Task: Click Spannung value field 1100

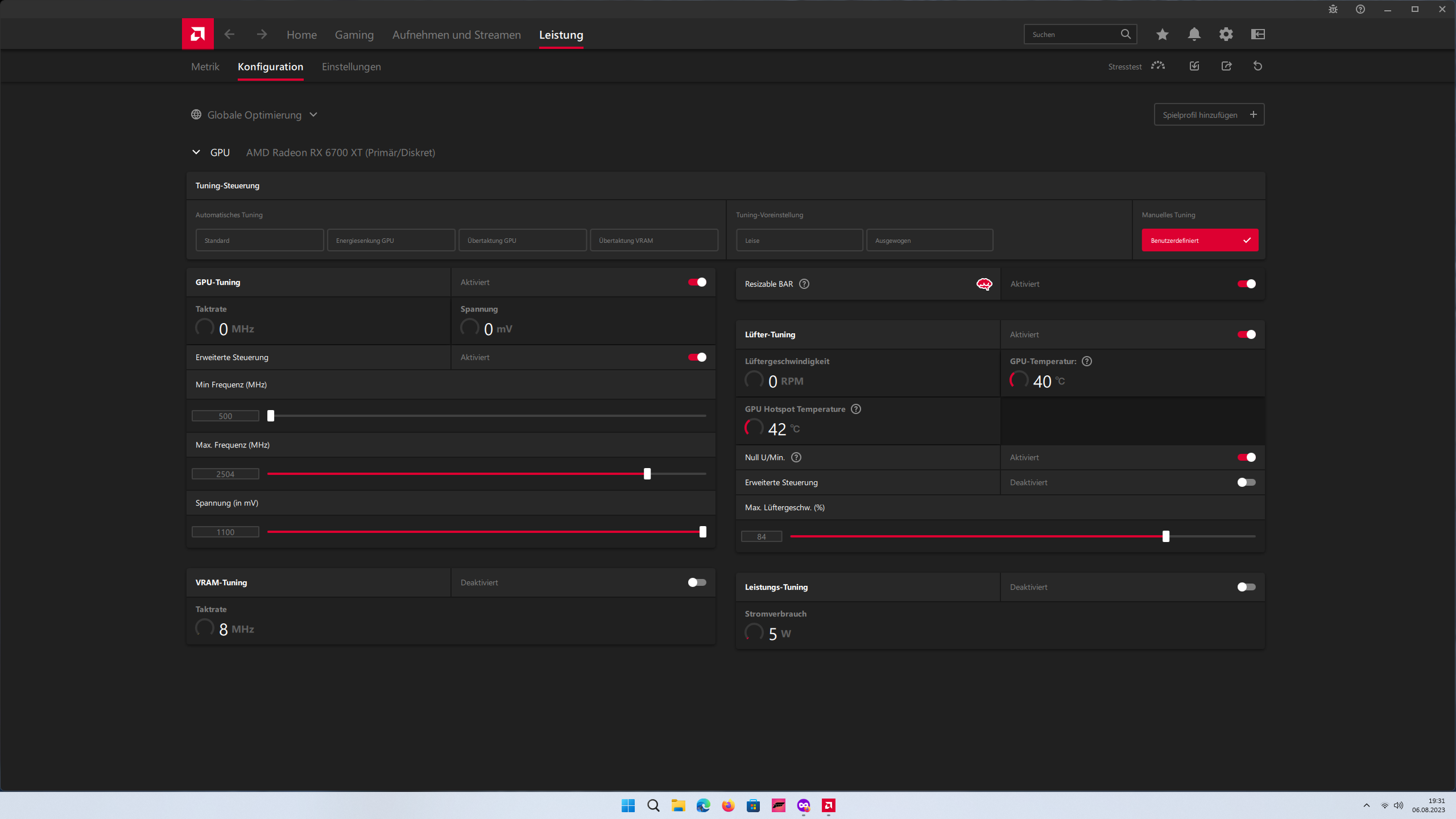Action: click(x=225, y=532)
